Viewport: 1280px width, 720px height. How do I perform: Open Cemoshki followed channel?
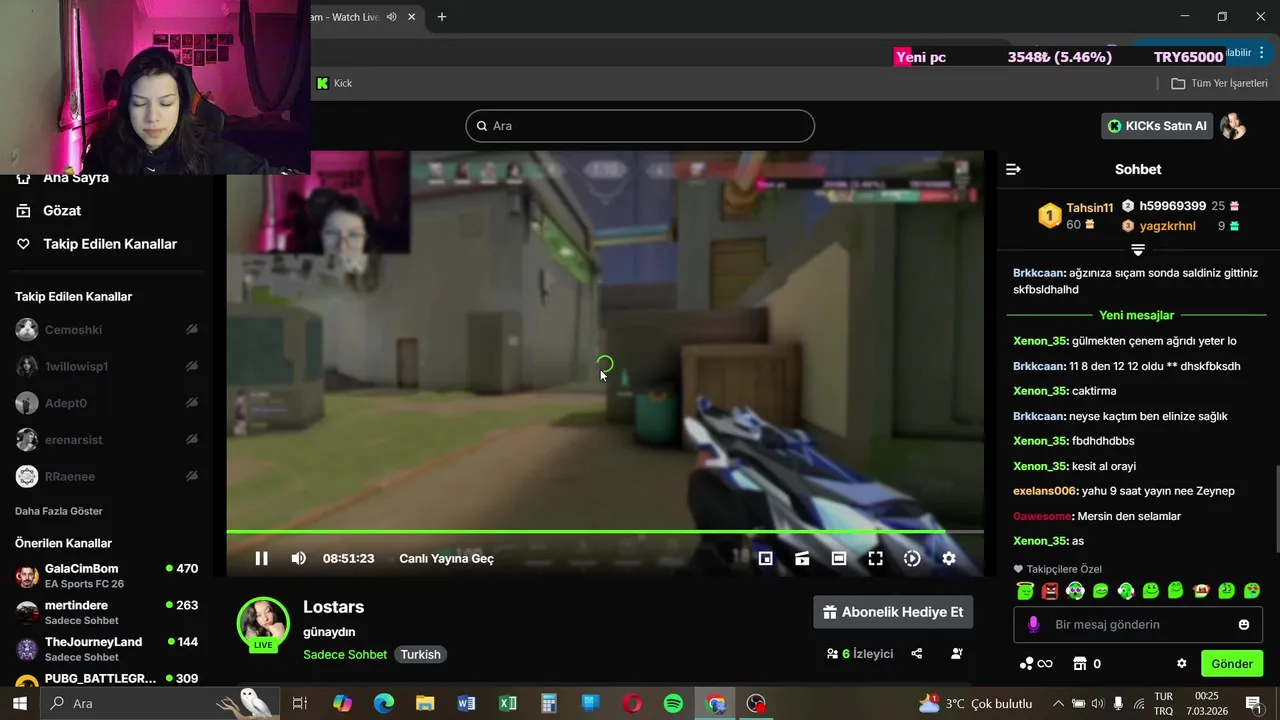[73, 330]
